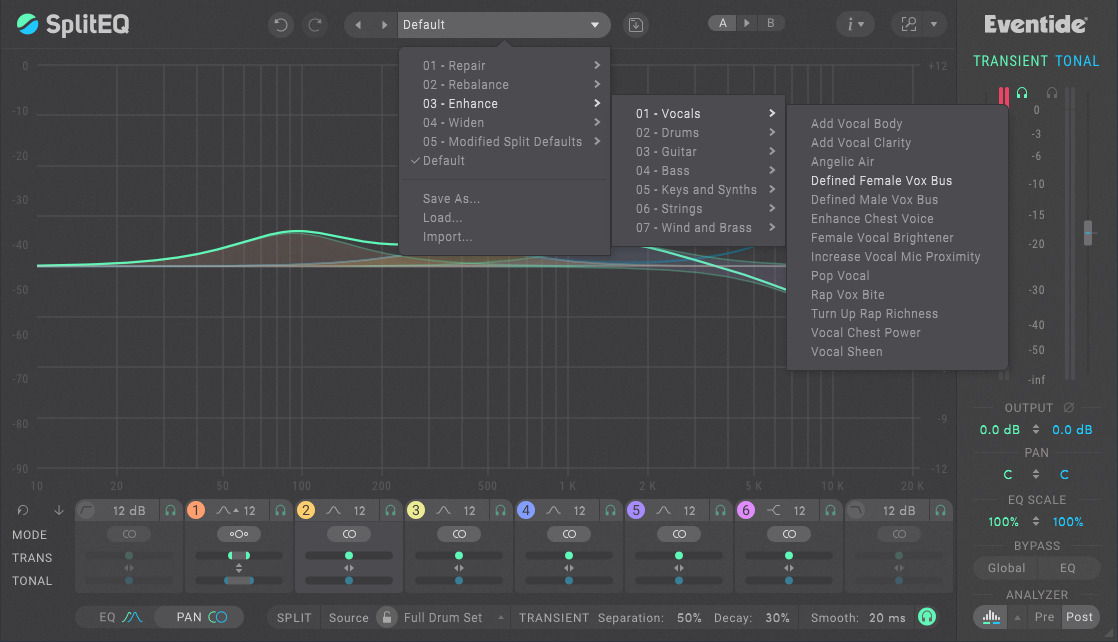Solo band 4 with its headphone icon
1118x642 pixels.
click(610, 511)
